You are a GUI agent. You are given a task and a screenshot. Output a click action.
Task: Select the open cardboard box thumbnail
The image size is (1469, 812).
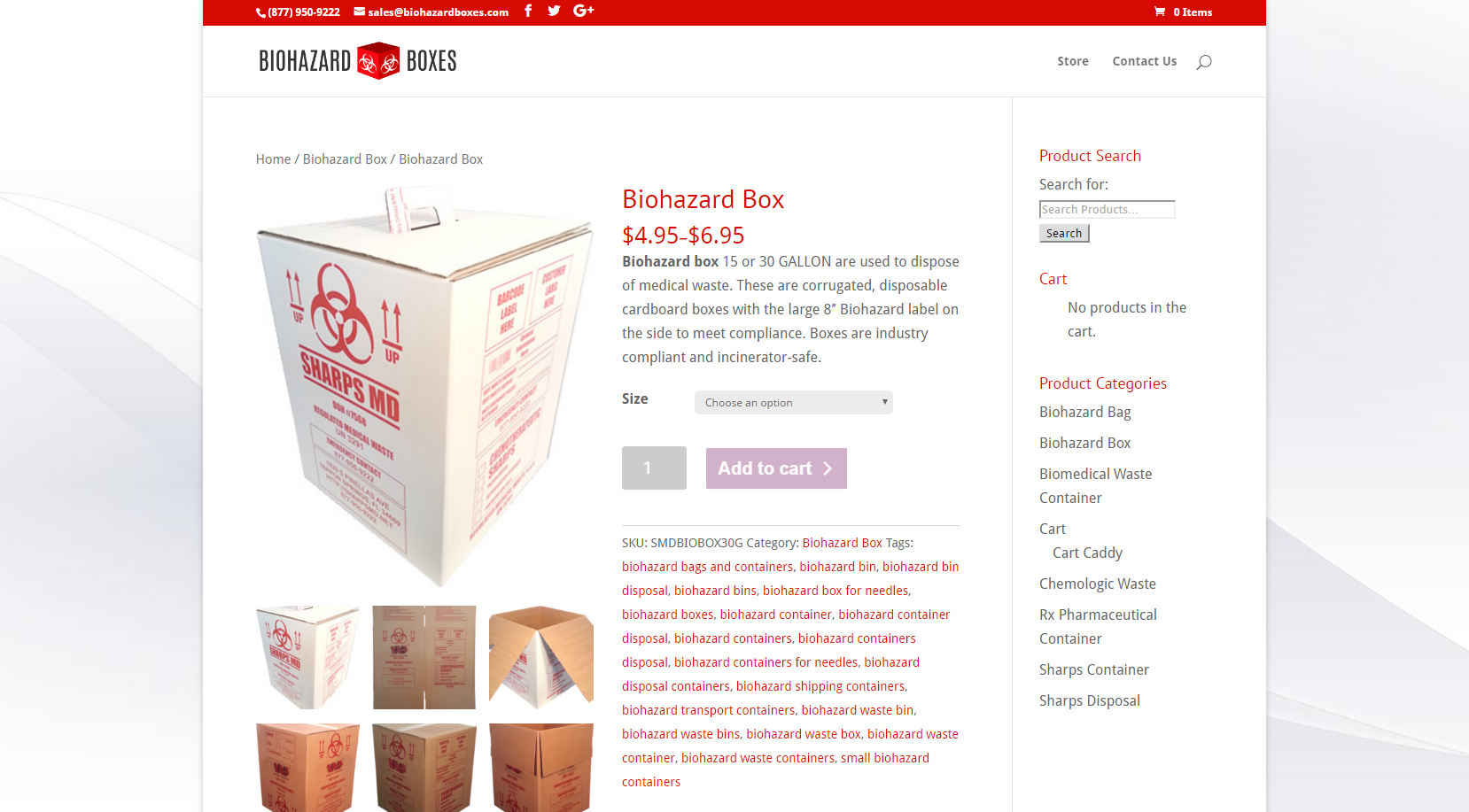point(541,657)
